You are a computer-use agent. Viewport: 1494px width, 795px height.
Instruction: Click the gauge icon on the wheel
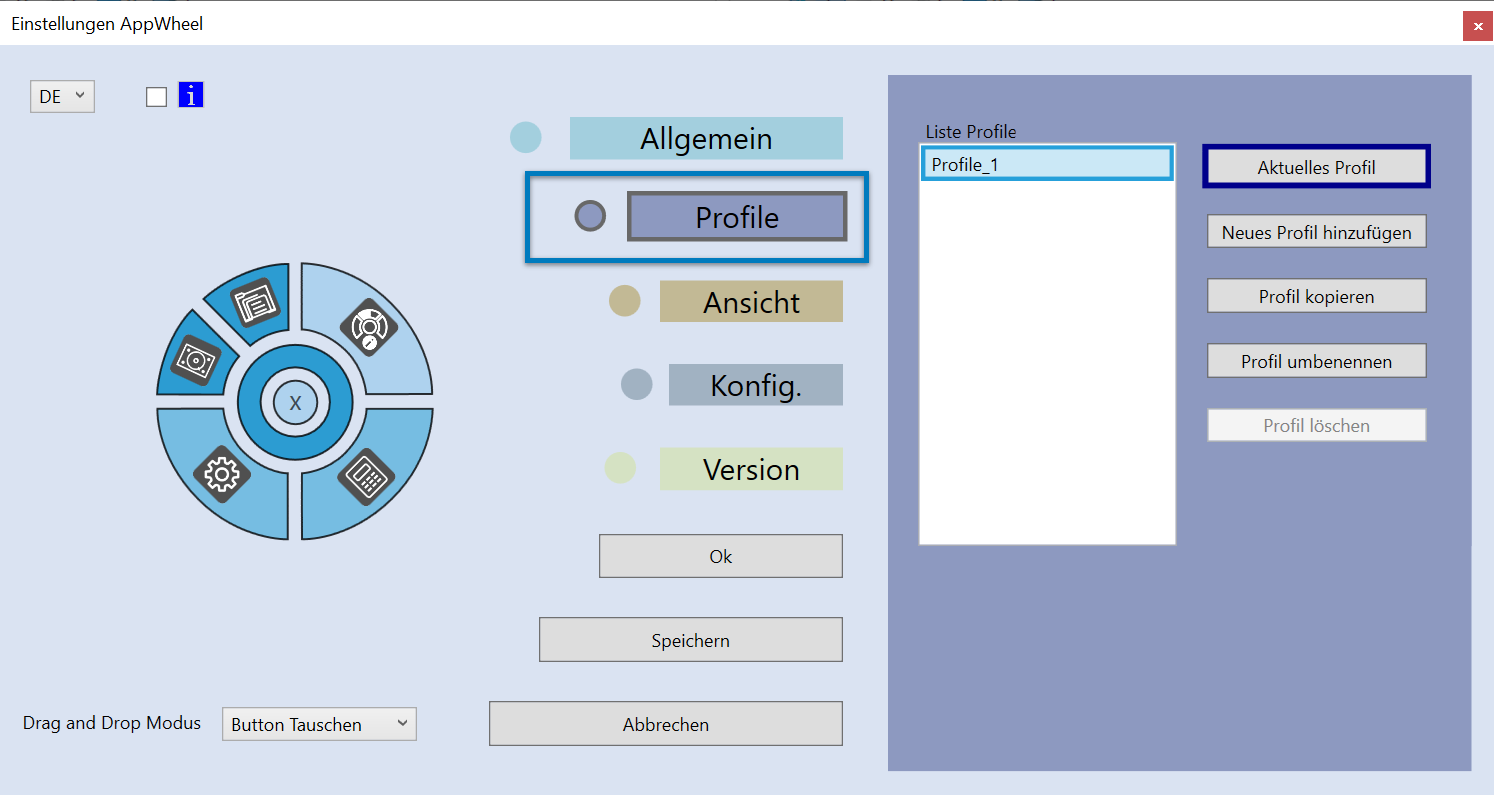coord(368,328)
